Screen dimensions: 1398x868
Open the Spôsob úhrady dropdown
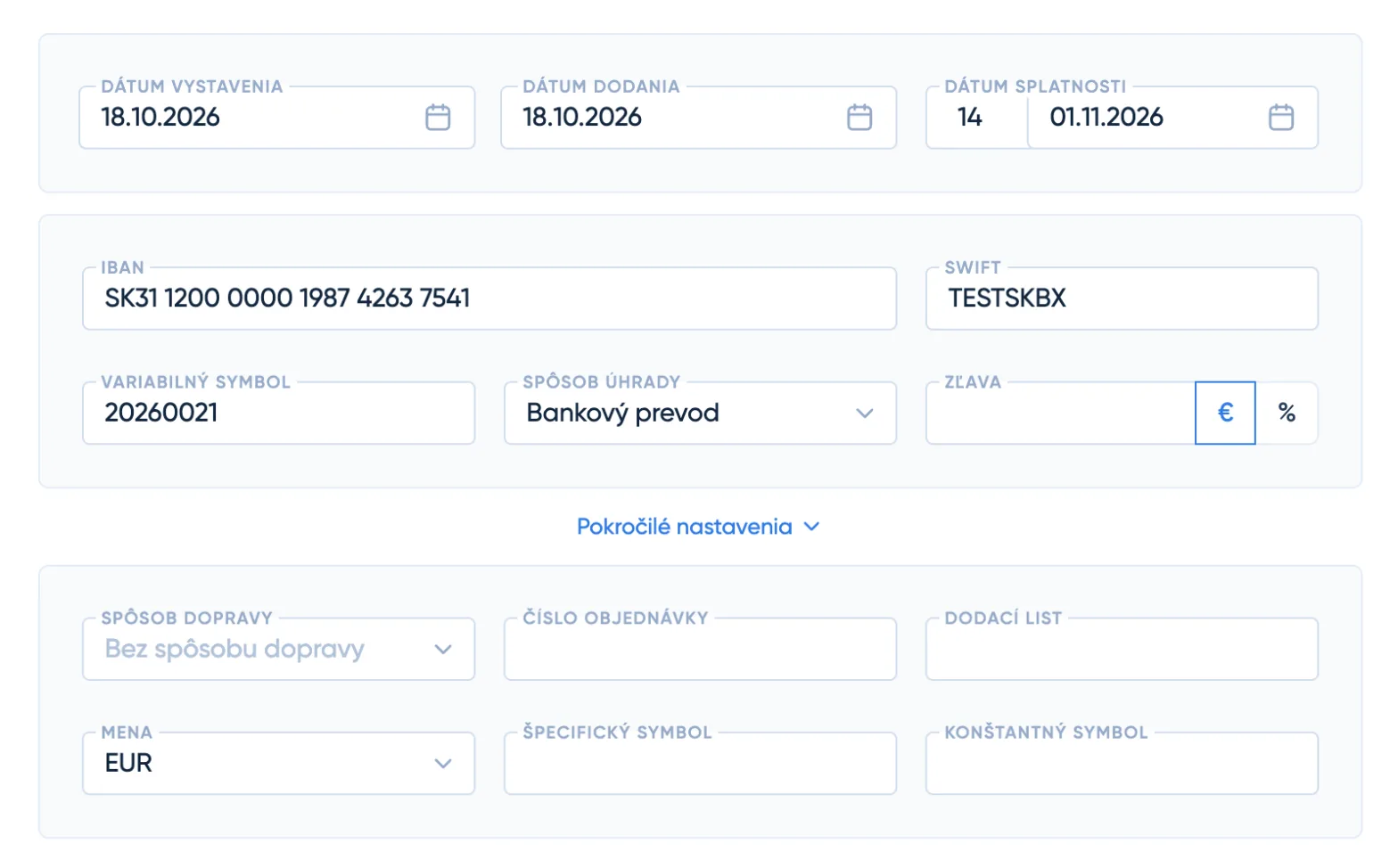pyautogui.click(x=700, y=413)
